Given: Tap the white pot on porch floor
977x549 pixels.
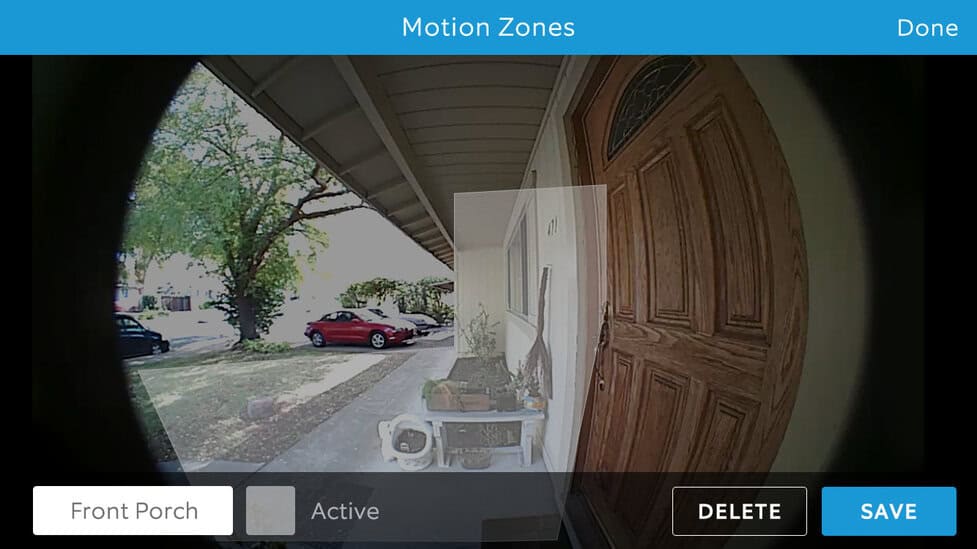Looking at the screenshot, I should coord(407,441).
